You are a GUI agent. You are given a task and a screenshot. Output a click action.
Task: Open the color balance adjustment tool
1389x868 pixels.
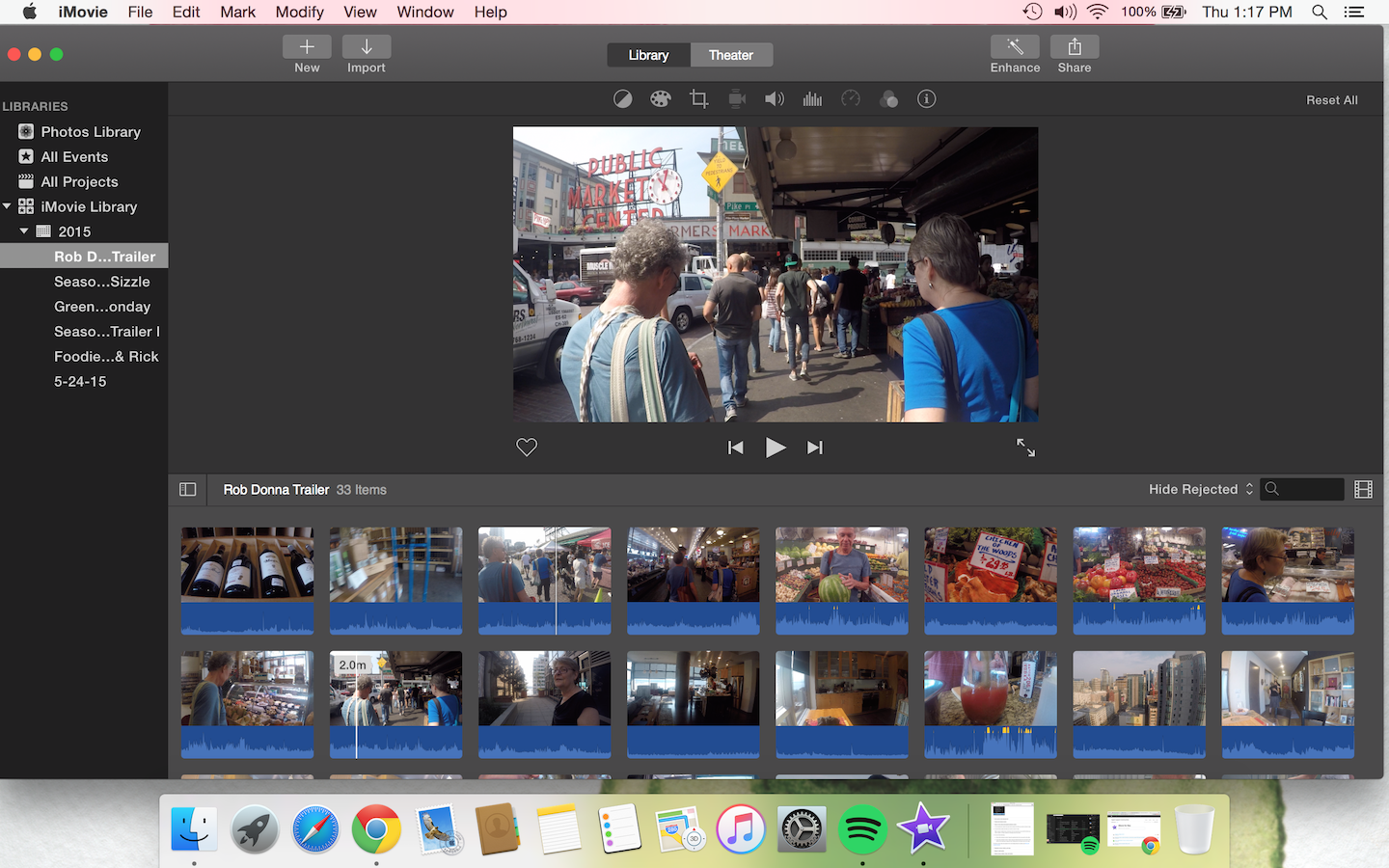tap(623, 99)
